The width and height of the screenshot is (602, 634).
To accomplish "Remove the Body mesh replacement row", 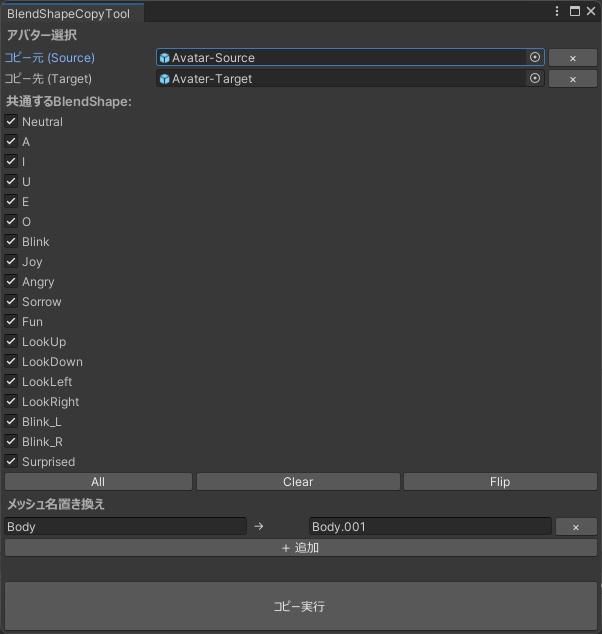I will [576, 527].
